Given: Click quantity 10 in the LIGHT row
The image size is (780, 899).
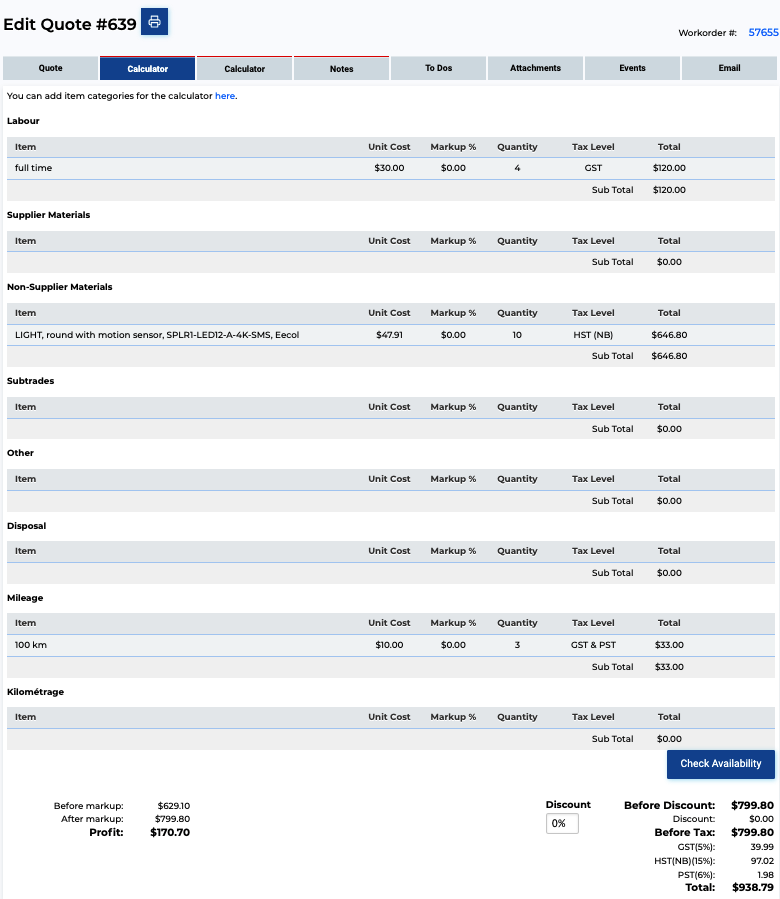Looking at the screenshot, I should [517, 335].
